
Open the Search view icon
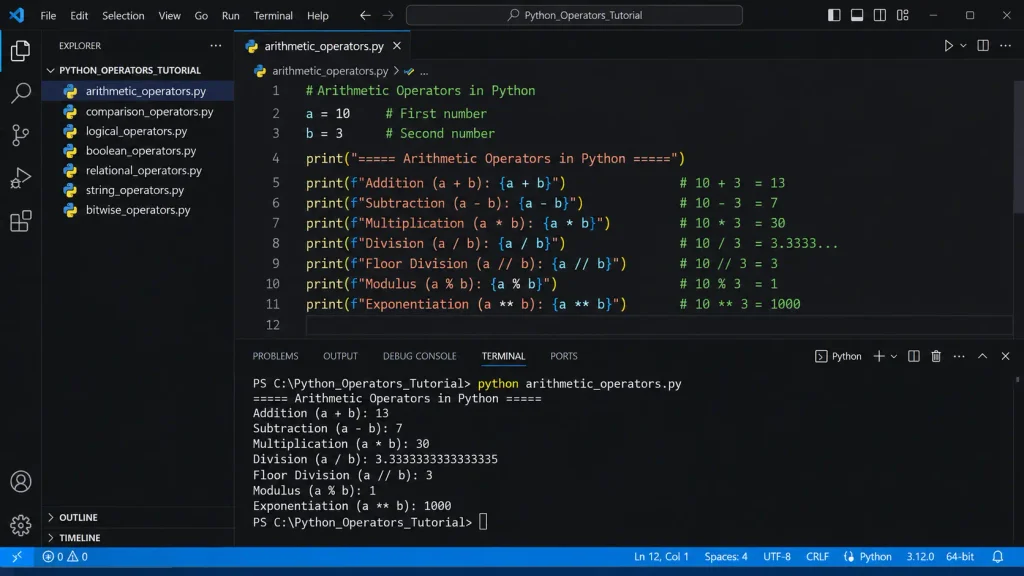[x=20, y=93]
